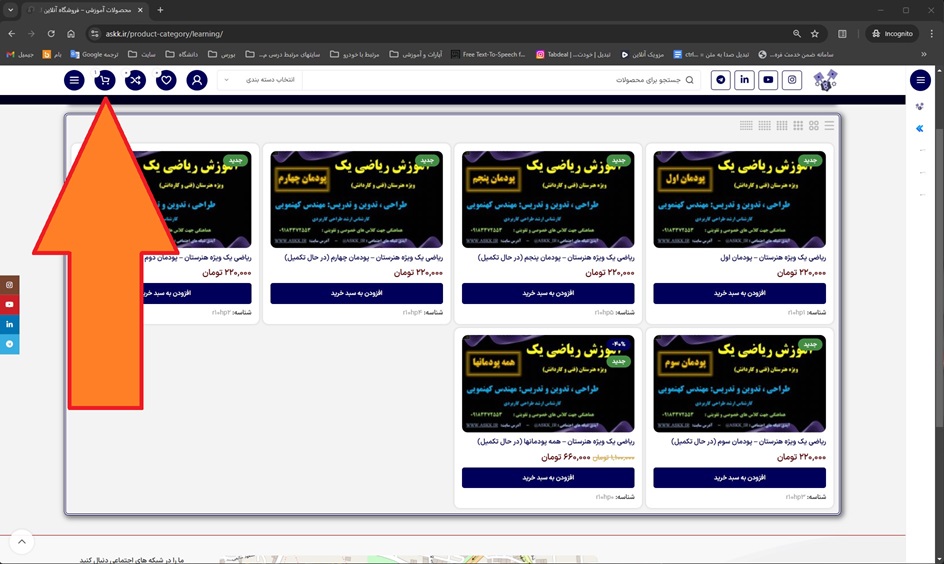
Task: Switch to two-column grid view
Action: pyautogui.click(x=814, y=126)
